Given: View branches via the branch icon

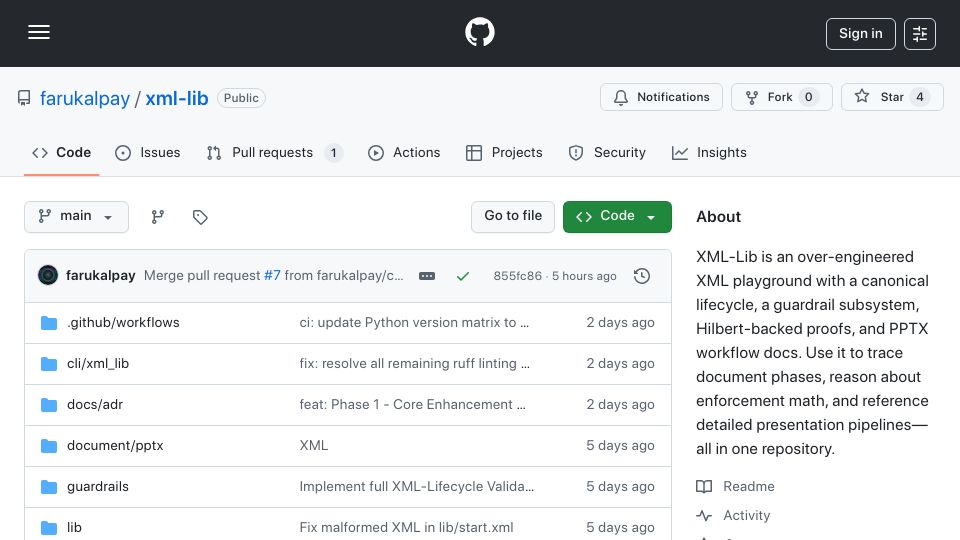Looking at the screenshot, I should coord(158,217).
